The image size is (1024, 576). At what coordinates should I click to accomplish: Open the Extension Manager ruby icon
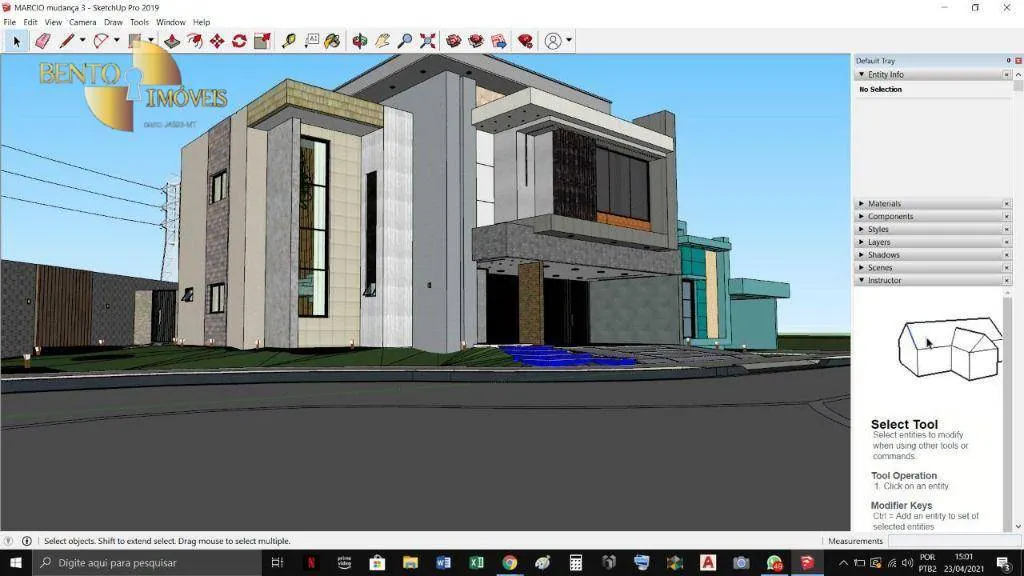pos(526,41)
